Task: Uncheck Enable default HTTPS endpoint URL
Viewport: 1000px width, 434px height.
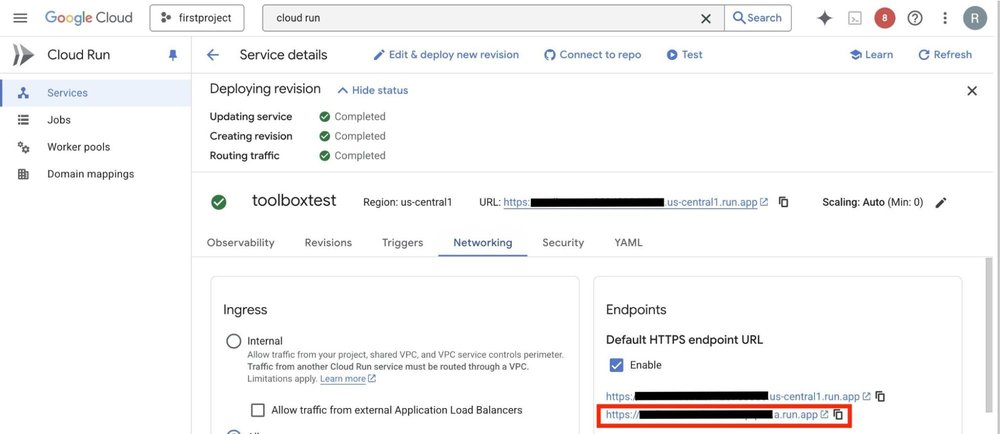Action: pyautogui.click(x=617, y=365)
